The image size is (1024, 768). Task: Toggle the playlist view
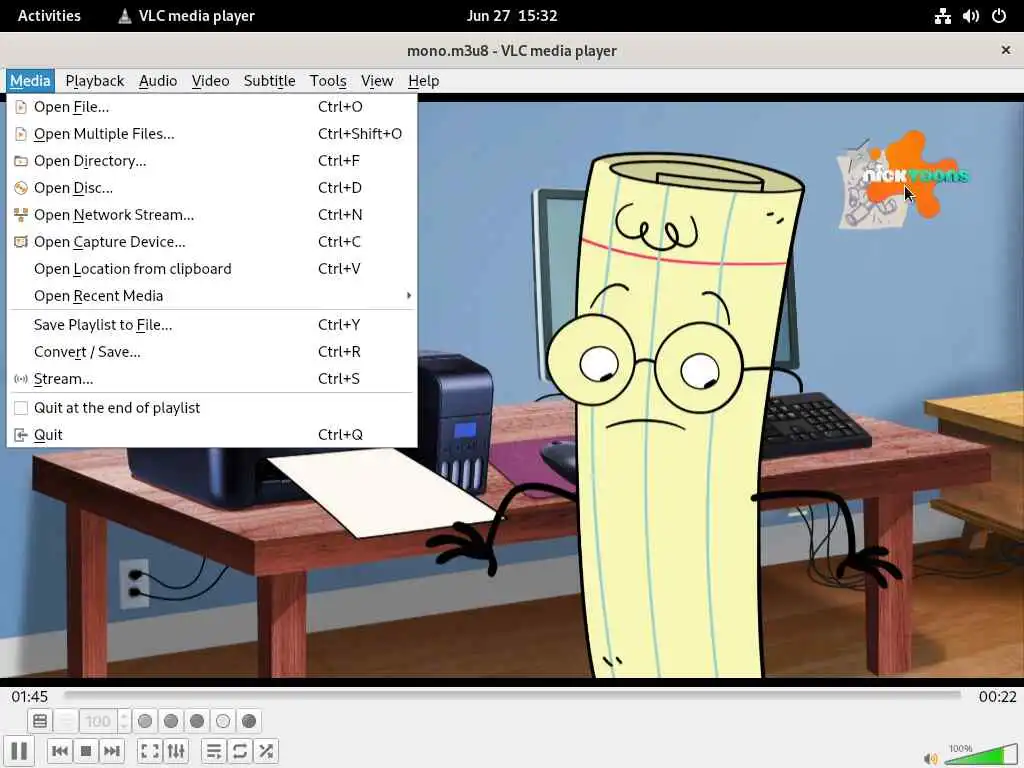(214, 750)
